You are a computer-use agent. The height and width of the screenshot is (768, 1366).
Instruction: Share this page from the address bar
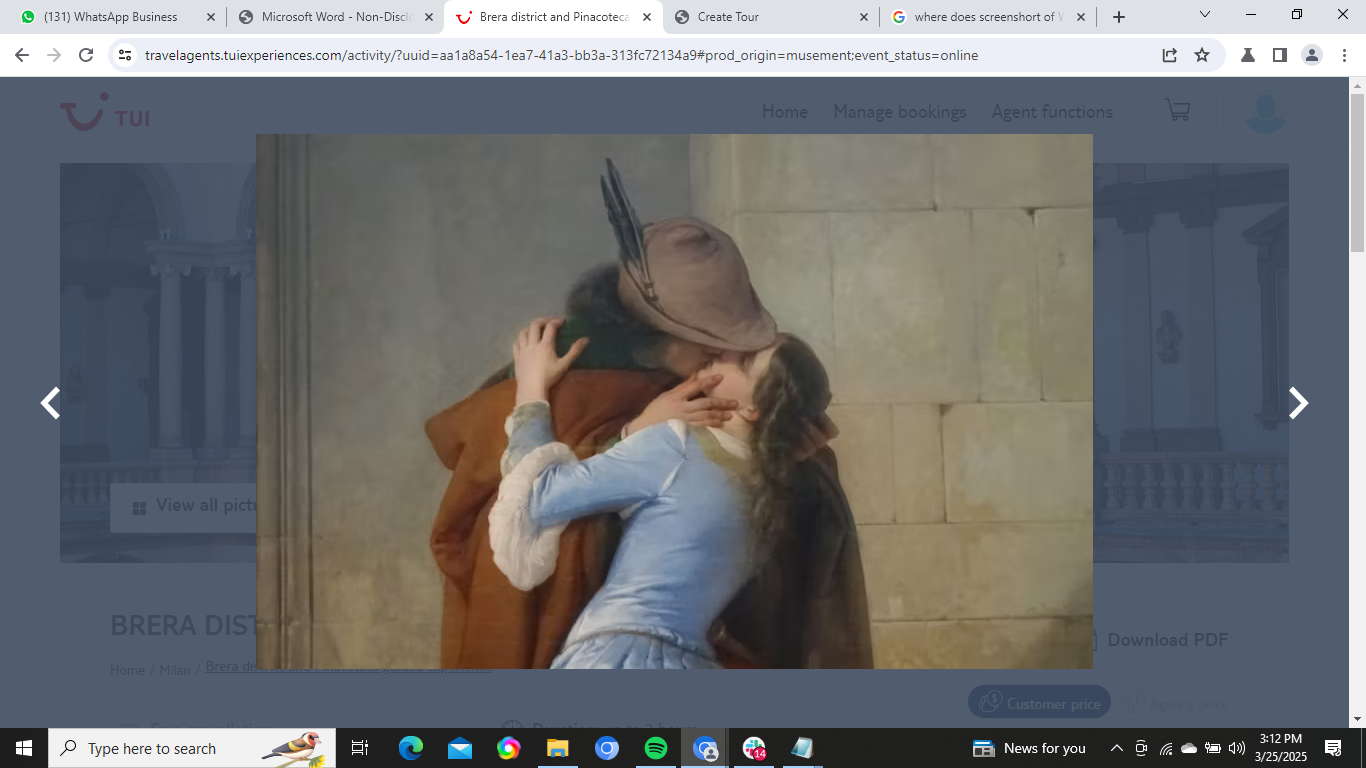click(x=1170, y=55)
